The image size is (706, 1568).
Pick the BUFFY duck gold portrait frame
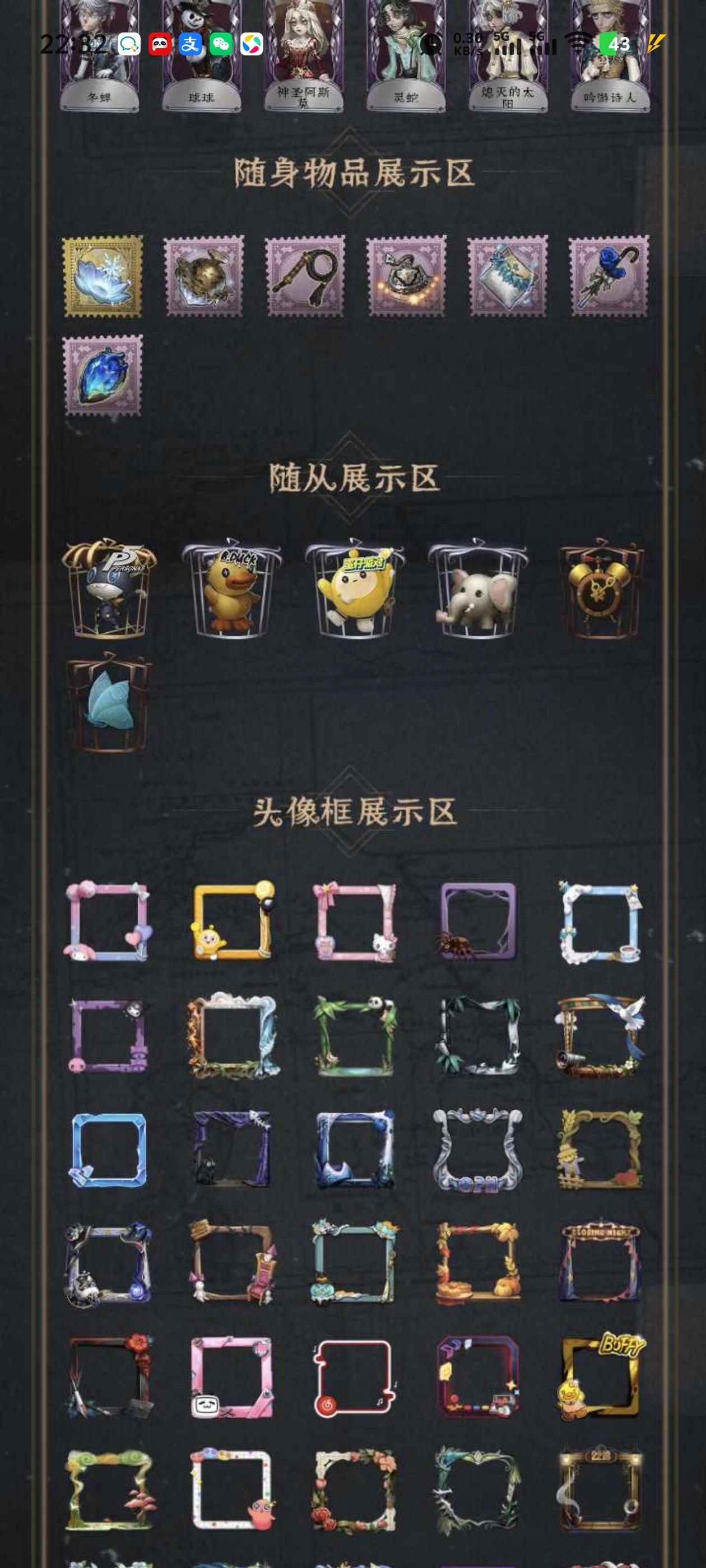click(x=601, y=1377)
